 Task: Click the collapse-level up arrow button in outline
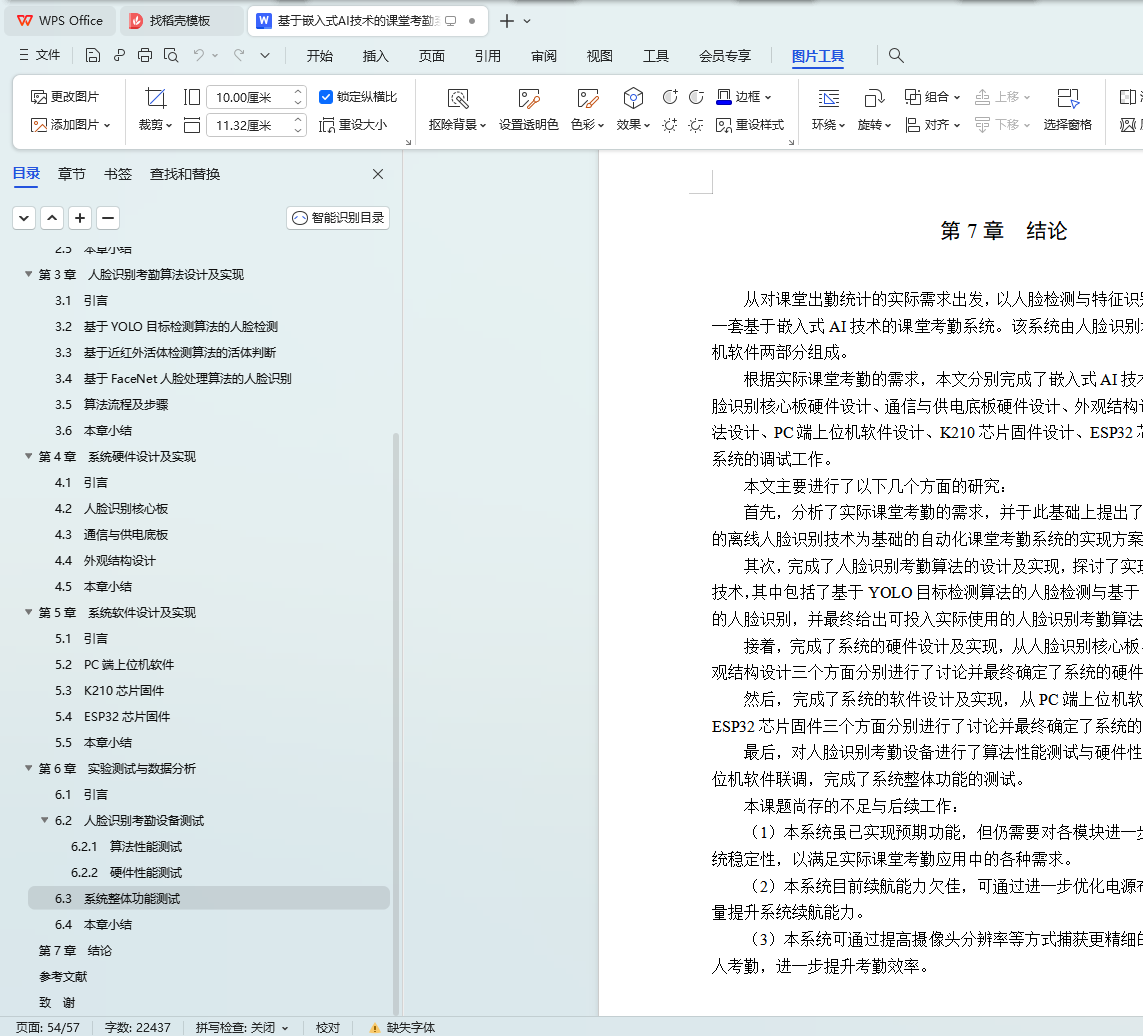tap(52, 218)
